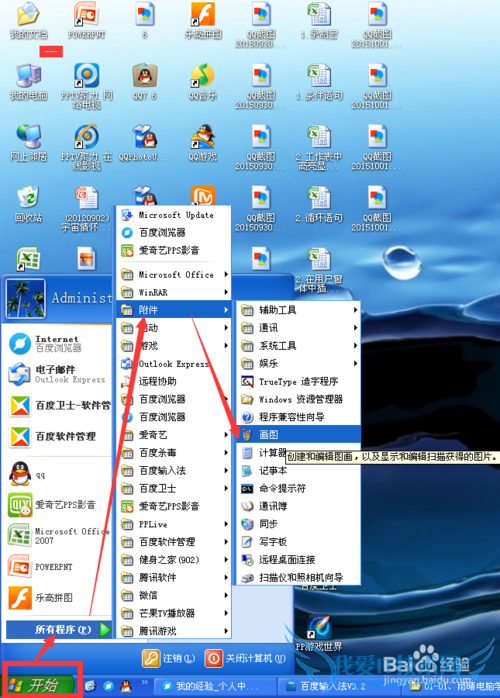Click the 记事本 notepad icon
This screenshot has width=500, height=698.
247,471
